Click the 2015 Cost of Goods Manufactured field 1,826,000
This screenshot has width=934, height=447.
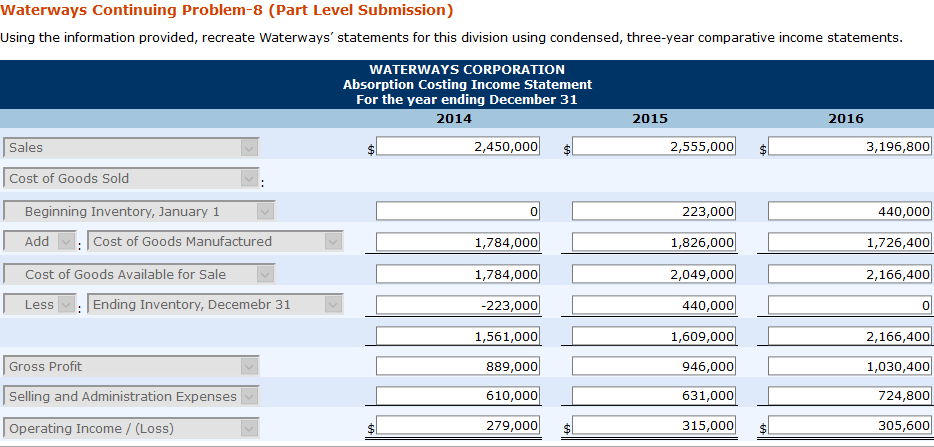point(653,242)
